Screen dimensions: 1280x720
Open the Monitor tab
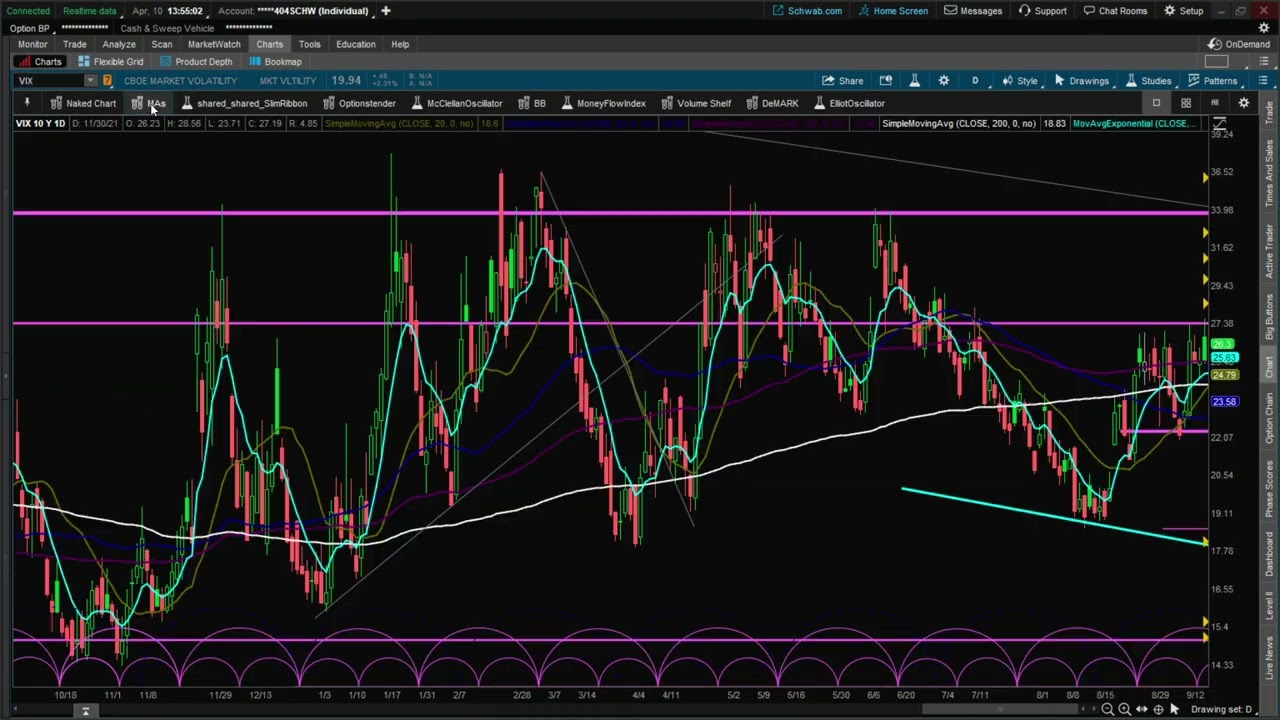[x=32, y=44]
